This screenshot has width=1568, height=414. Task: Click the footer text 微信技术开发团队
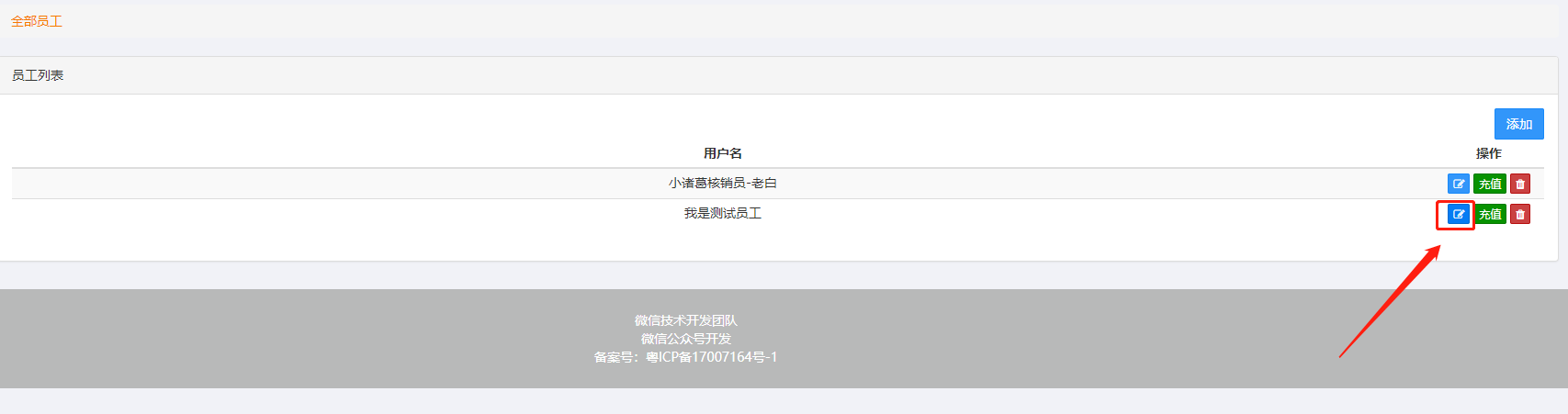point(686,320)
